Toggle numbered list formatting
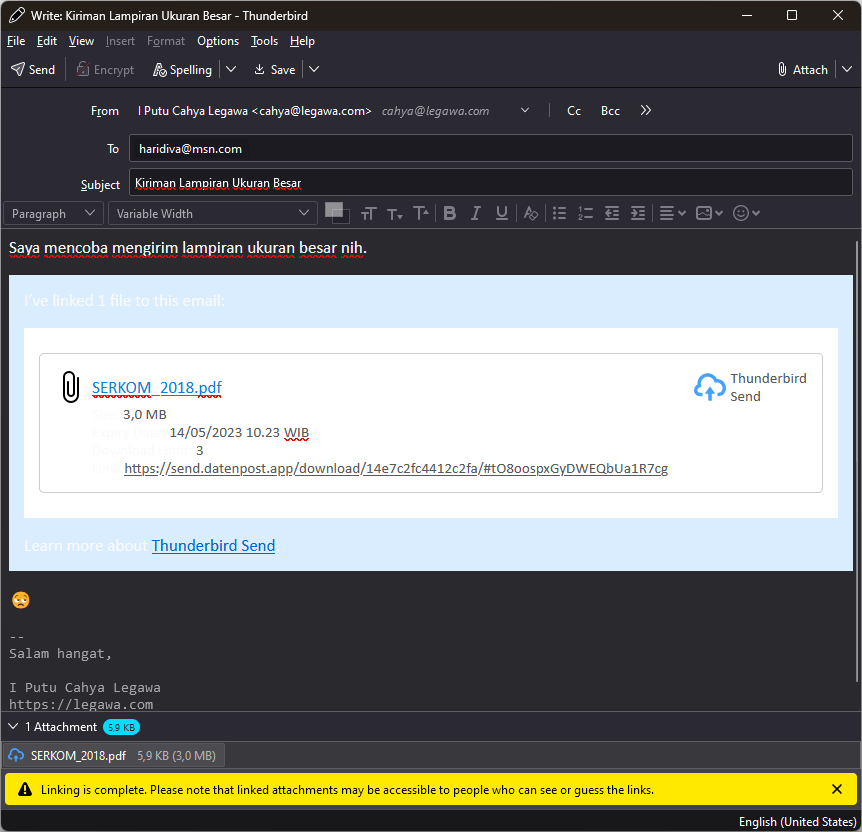Viewport: 862px width, 832px height. 585,213
